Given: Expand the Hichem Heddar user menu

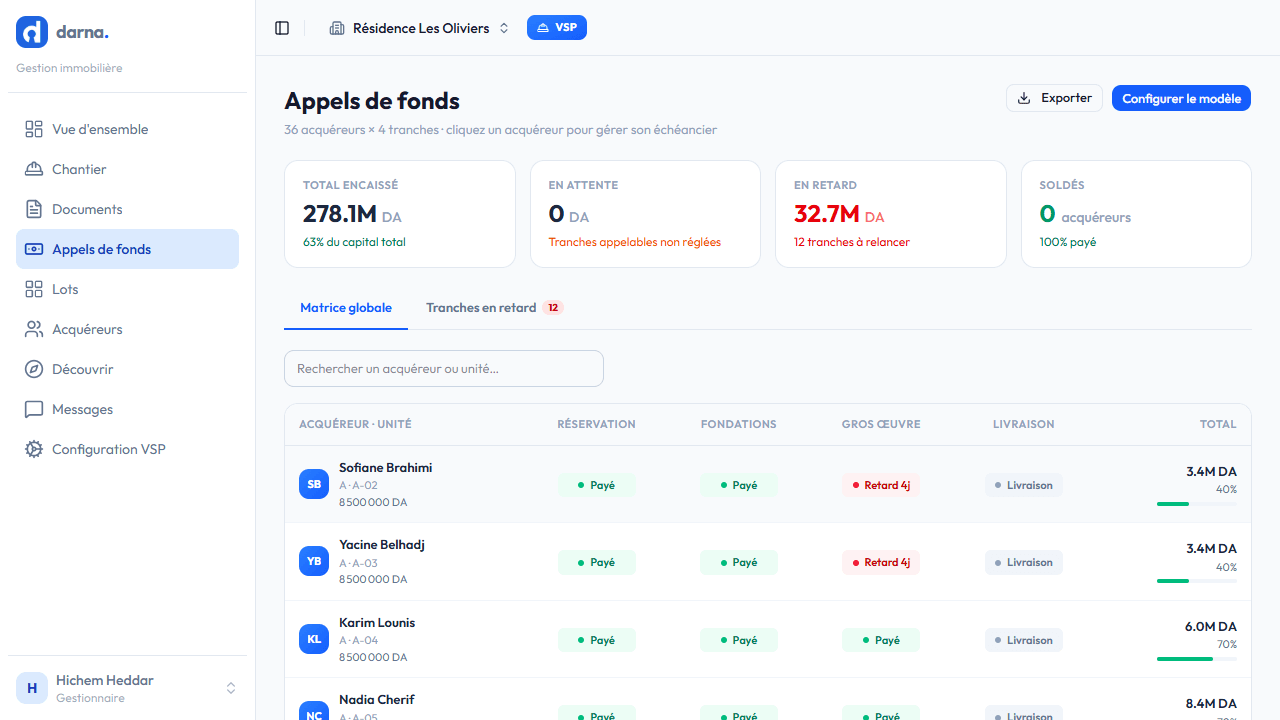Looking at the screenshot, I should (x=127, y=688).
